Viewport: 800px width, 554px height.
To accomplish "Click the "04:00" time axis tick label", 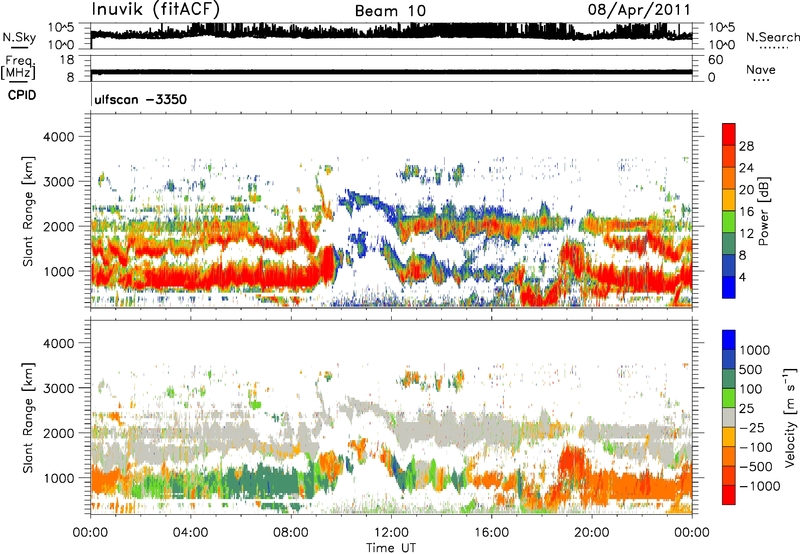I will 190,533.
